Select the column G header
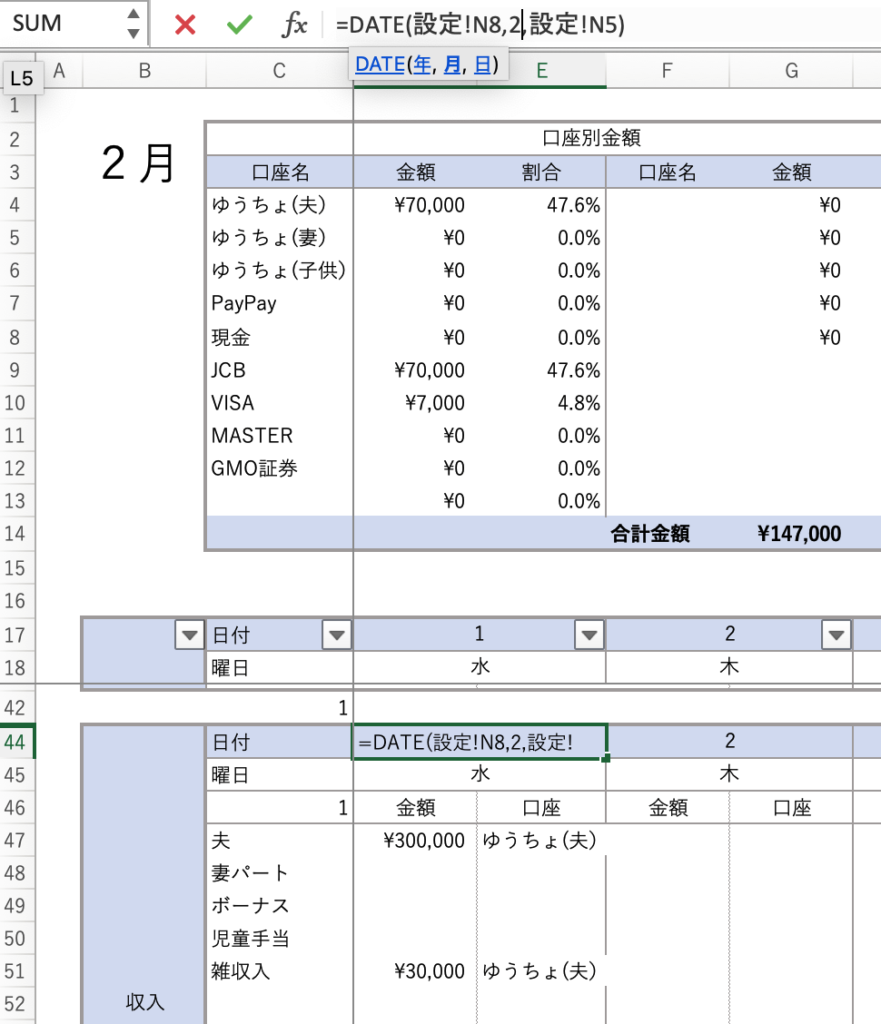 coord(791,70)
